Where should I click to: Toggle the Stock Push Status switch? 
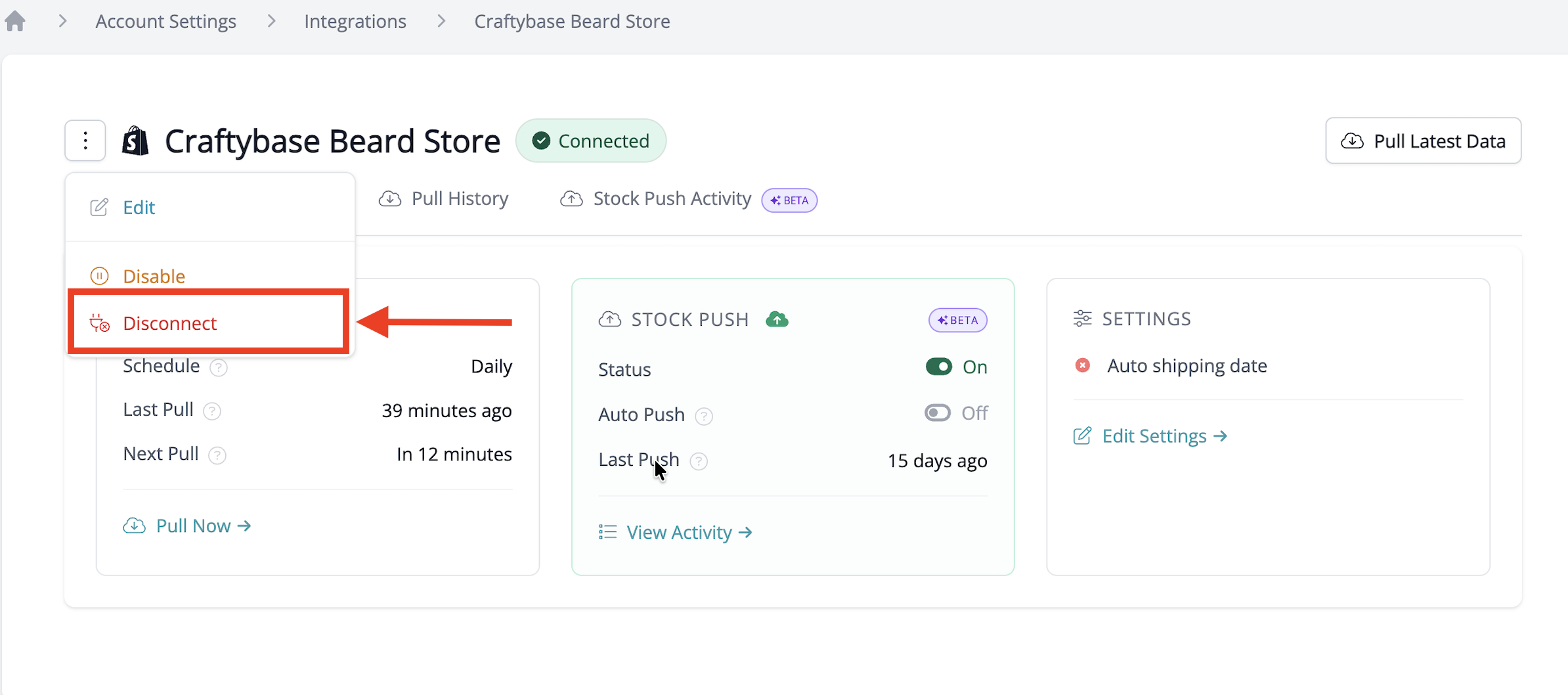[x=939, y=367]
